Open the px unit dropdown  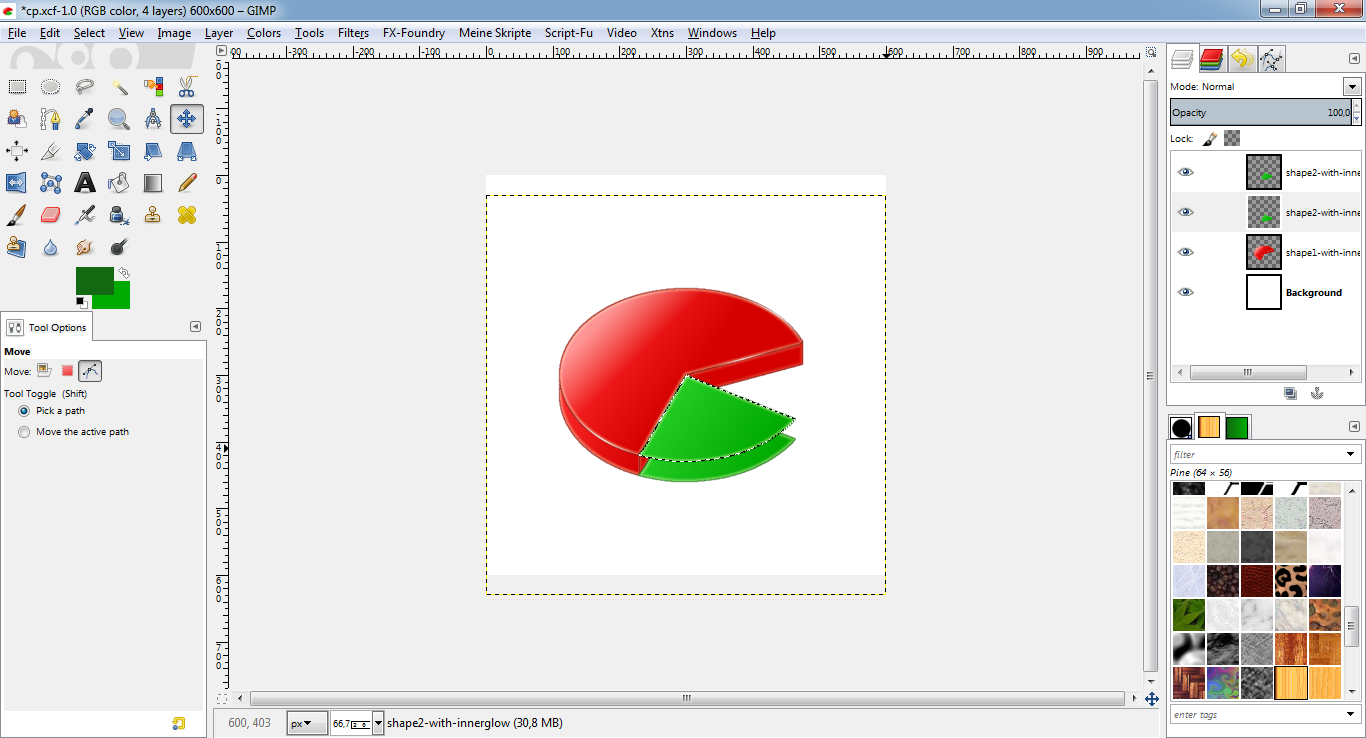tap(307, 723)
